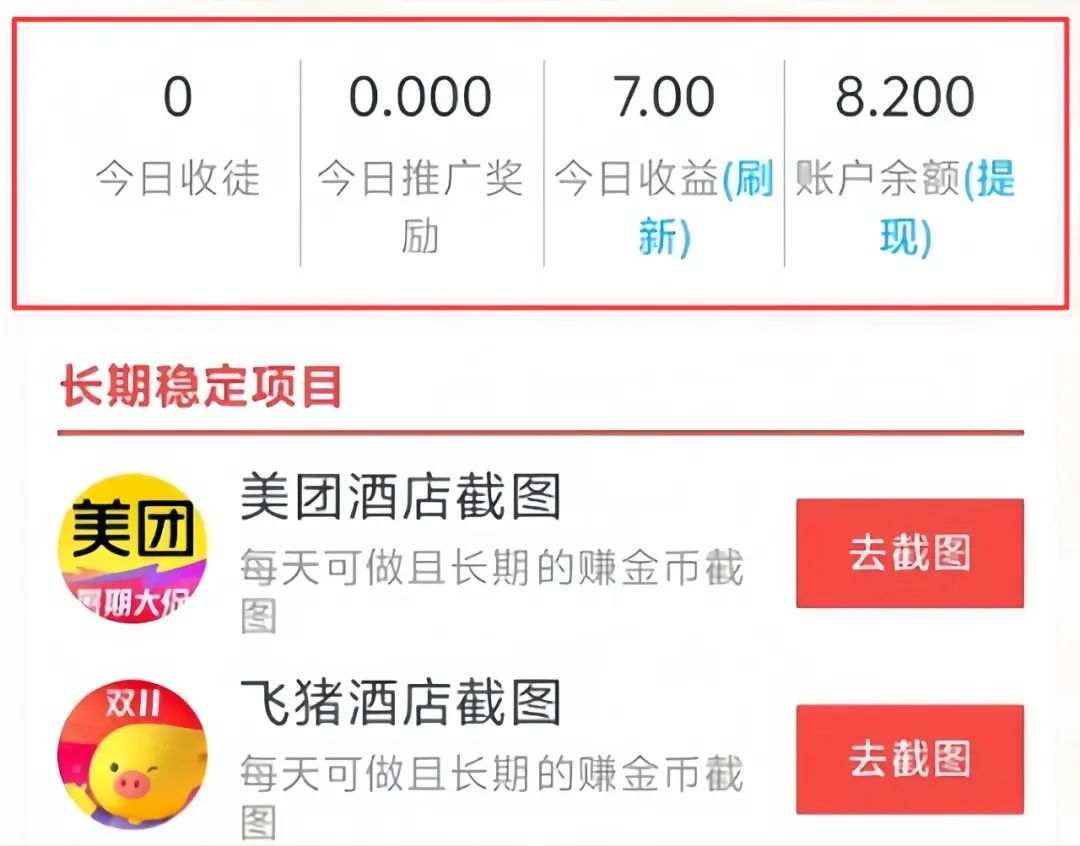Tap the 账户余额 value 8.200
The width and height of the screenshot is (1080, 846).
905,96
